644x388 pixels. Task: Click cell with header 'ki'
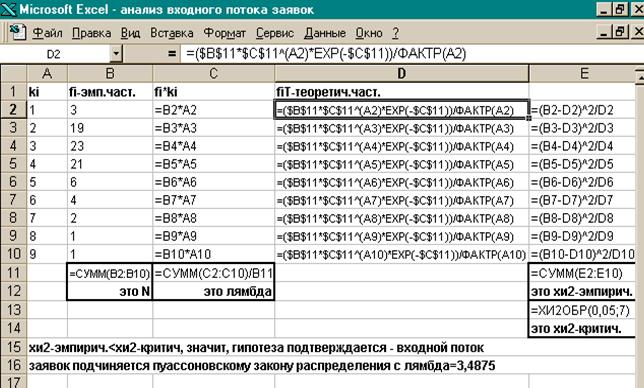tap(47, 92)
